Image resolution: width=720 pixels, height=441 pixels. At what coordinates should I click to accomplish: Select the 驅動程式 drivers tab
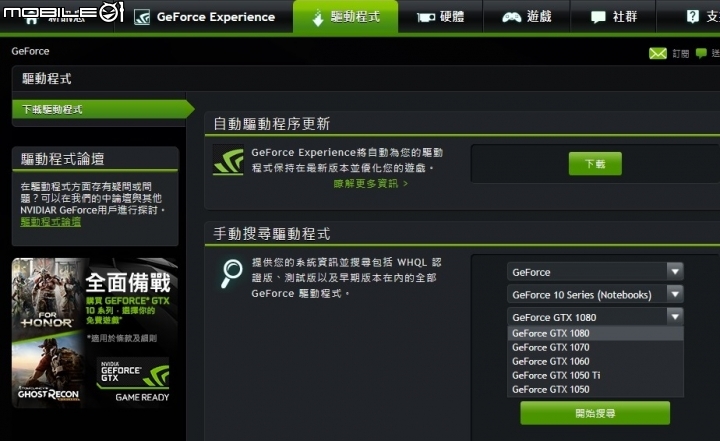[x=346, y=17]
